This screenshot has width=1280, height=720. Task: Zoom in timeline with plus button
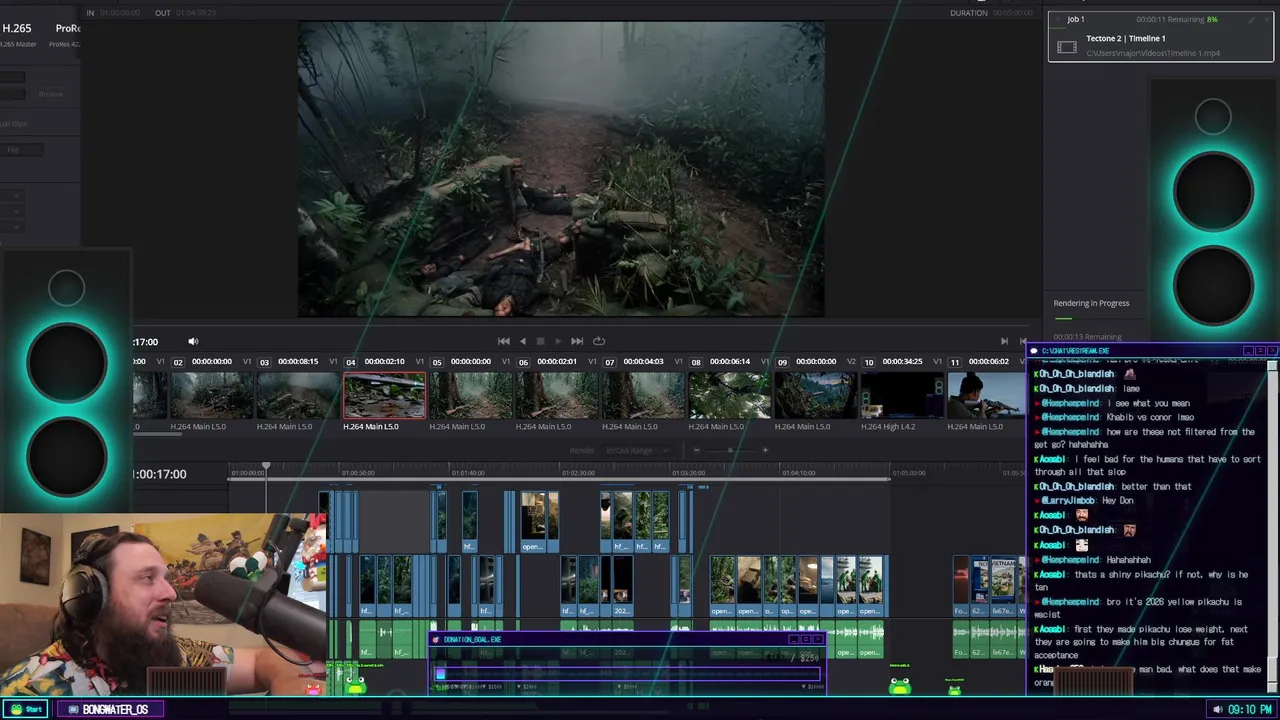[x=765, y=450]
